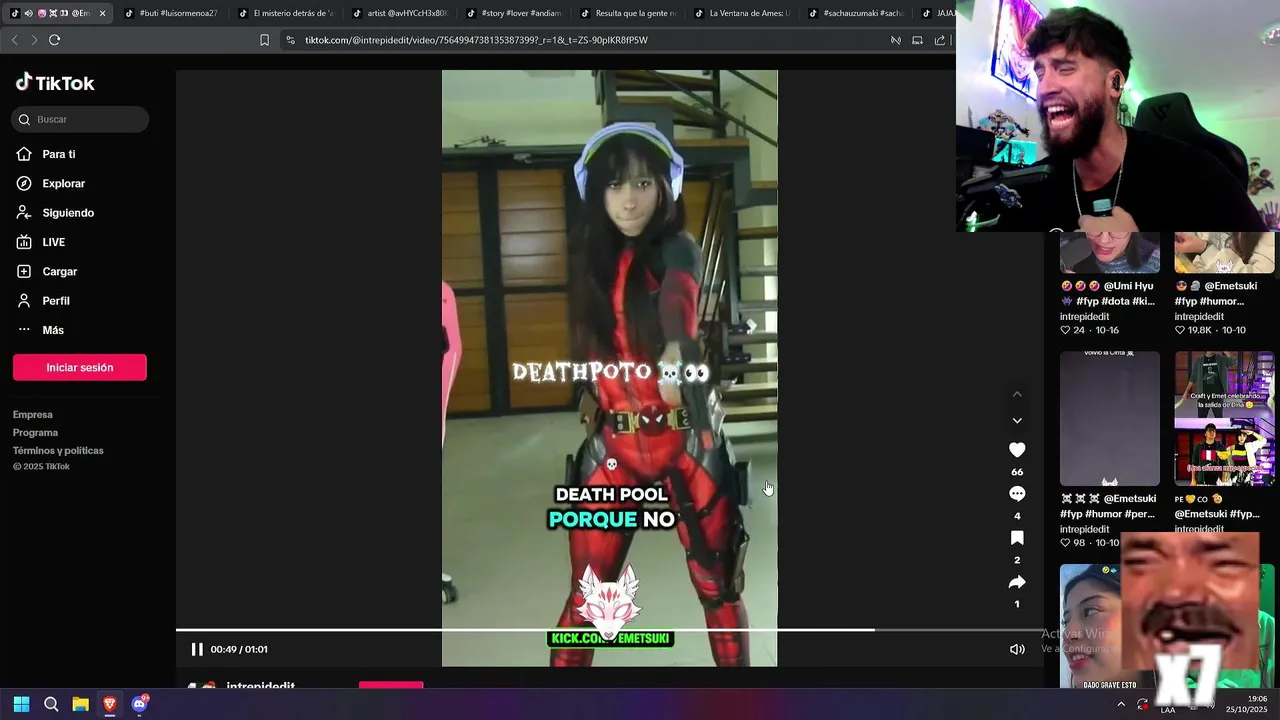Image resolution: width=1280 pixels, height=720 pixels.
Task: Switch to #story #lover #andiam tab
Action: click(x=513, y=13)
